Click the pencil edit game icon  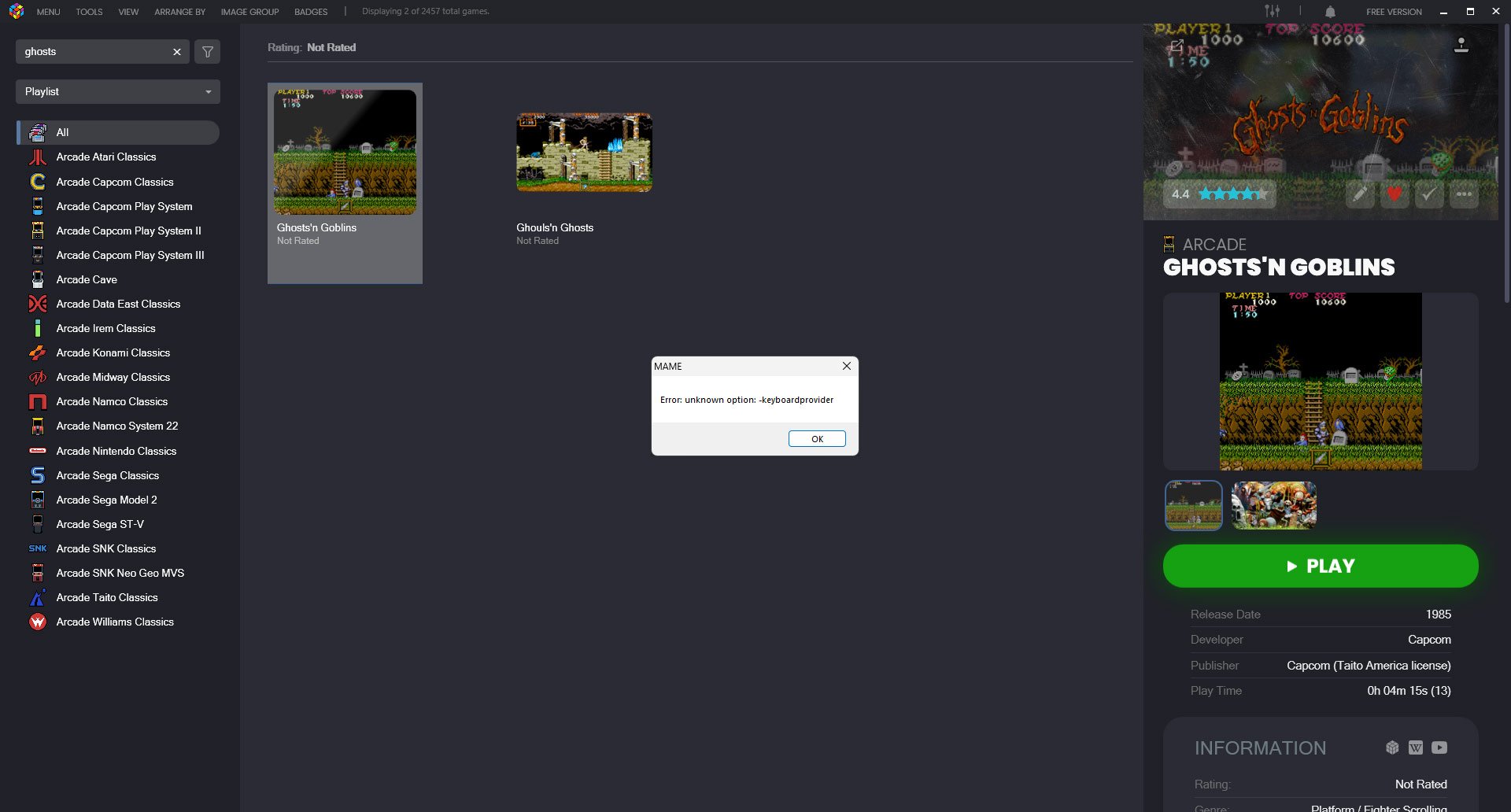coord(1359,194)
